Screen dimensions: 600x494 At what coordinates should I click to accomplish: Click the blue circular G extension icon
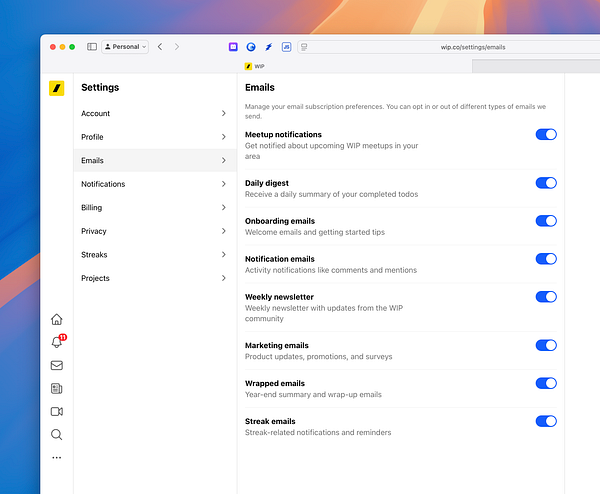[251, 47]
